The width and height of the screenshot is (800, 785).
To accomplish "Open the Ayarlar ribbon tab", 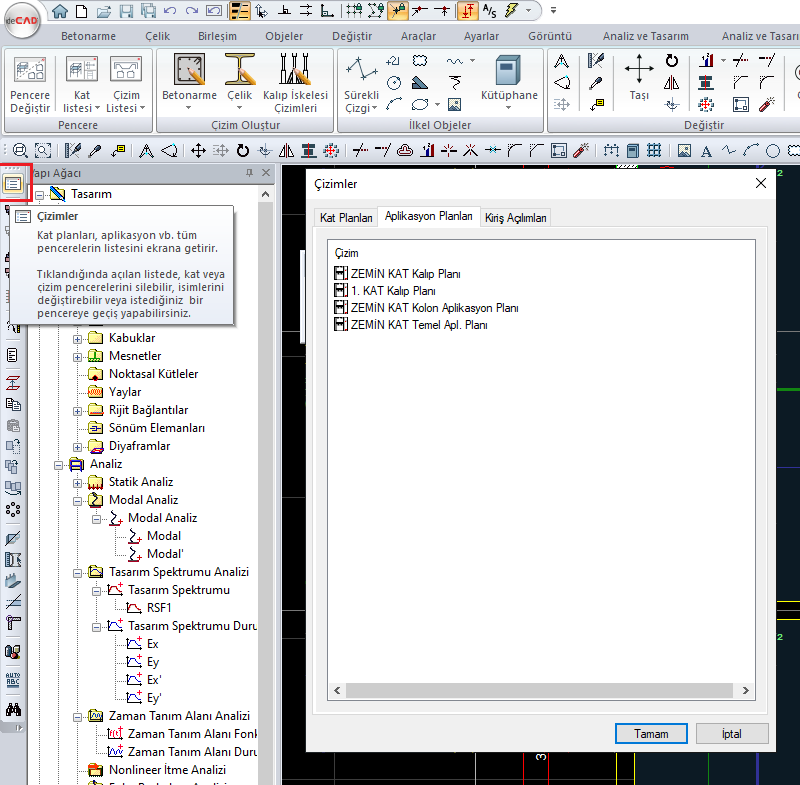I will click(481, 36).
